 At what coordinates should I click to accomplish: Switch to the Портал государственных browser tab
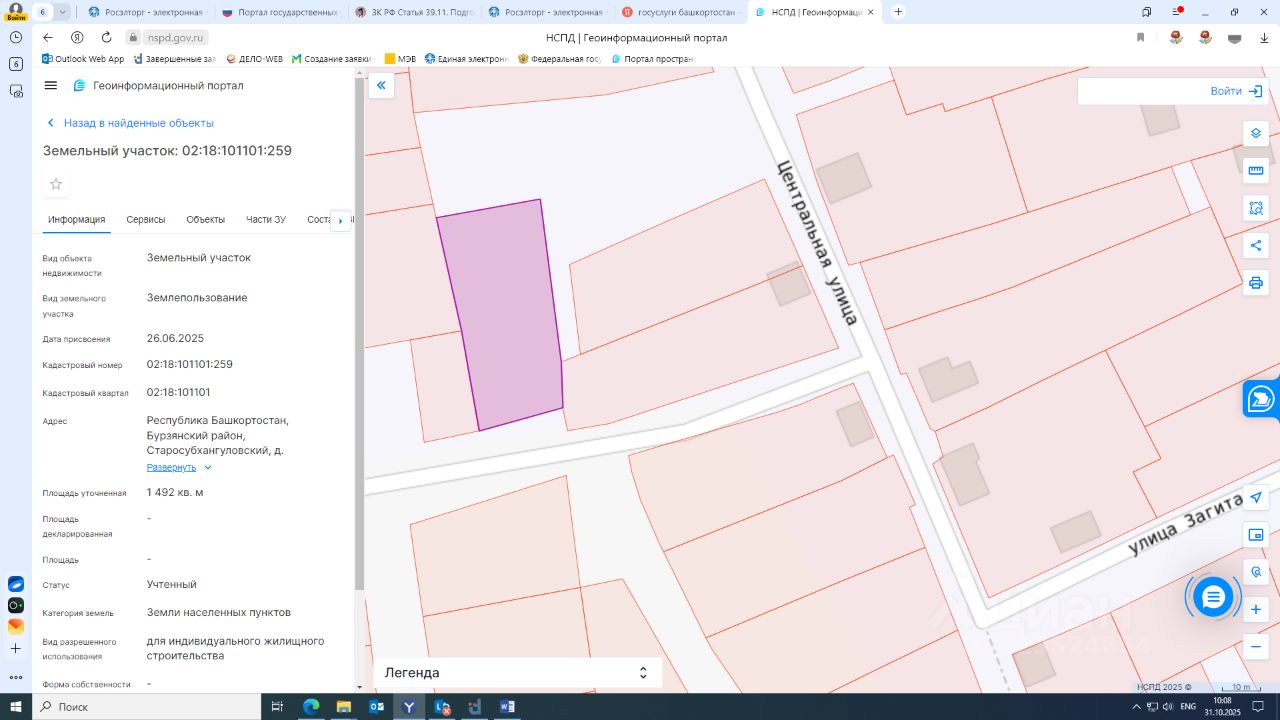click(x=280, y=12)
